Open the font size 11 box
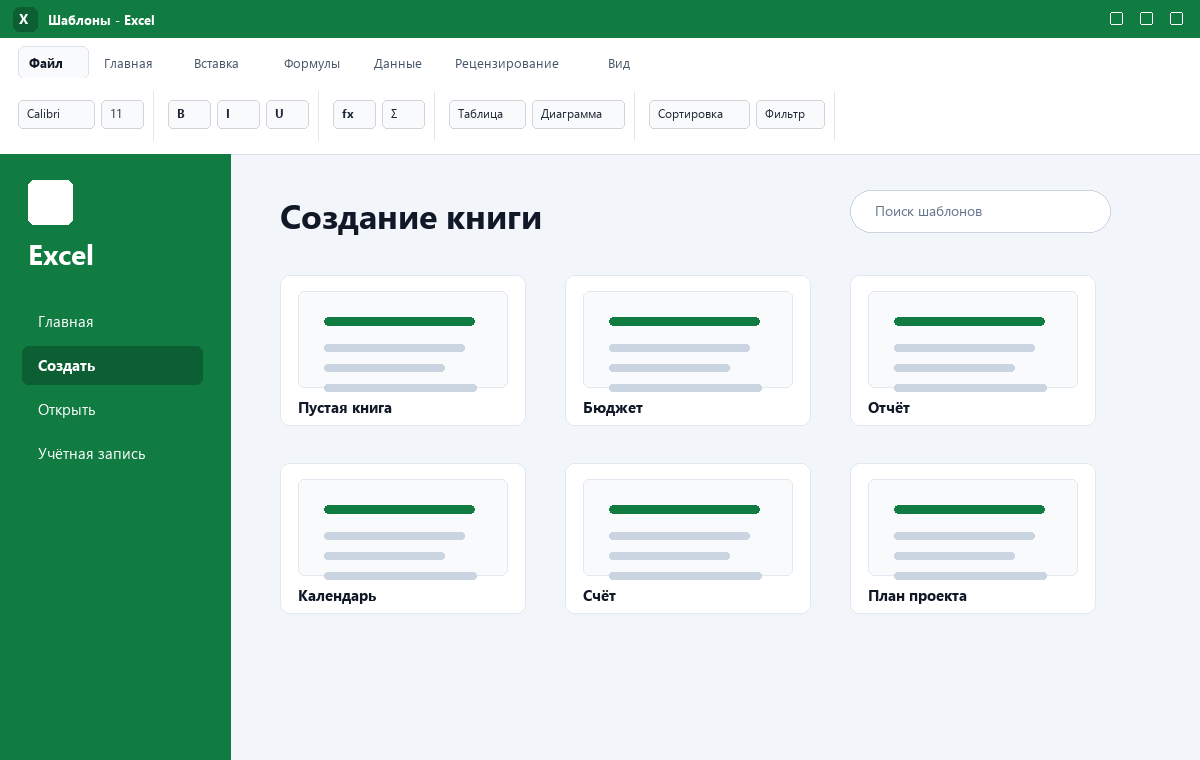 coord(122,114)
